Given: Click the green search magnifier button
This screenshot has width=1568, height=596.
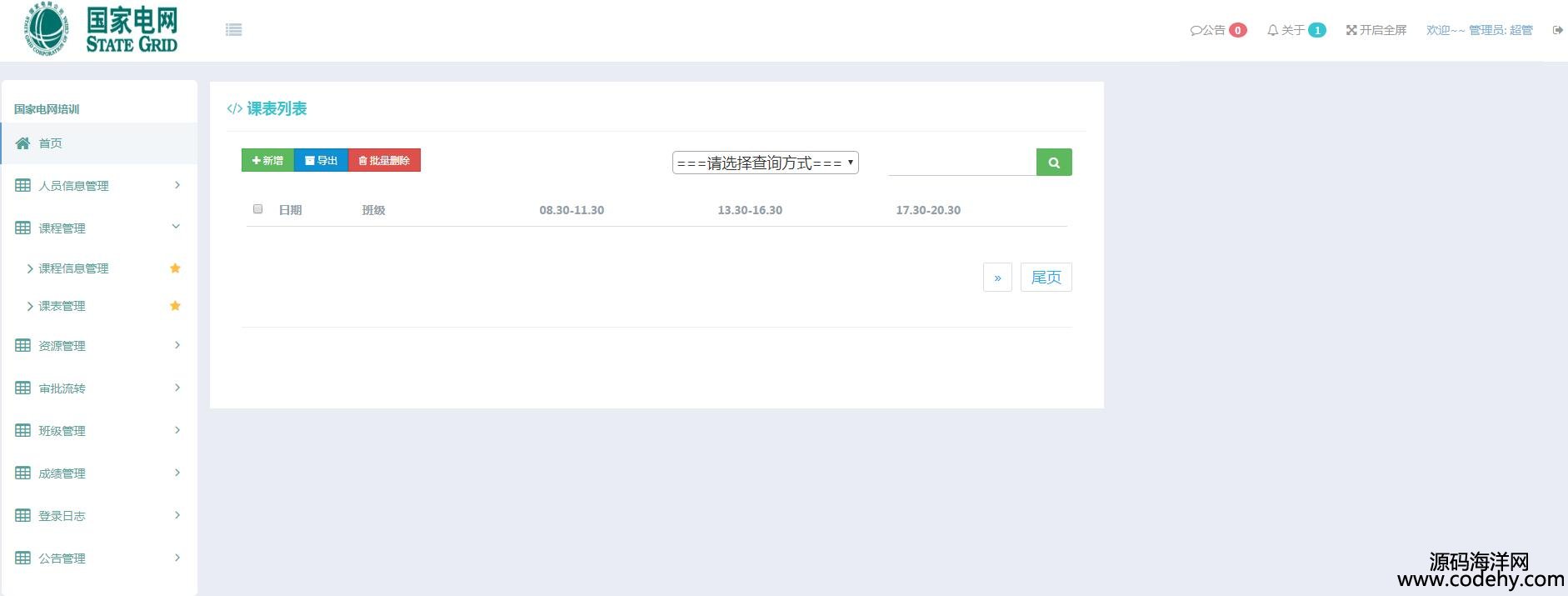Looking at the screenshot, I should coord(1054,163).
